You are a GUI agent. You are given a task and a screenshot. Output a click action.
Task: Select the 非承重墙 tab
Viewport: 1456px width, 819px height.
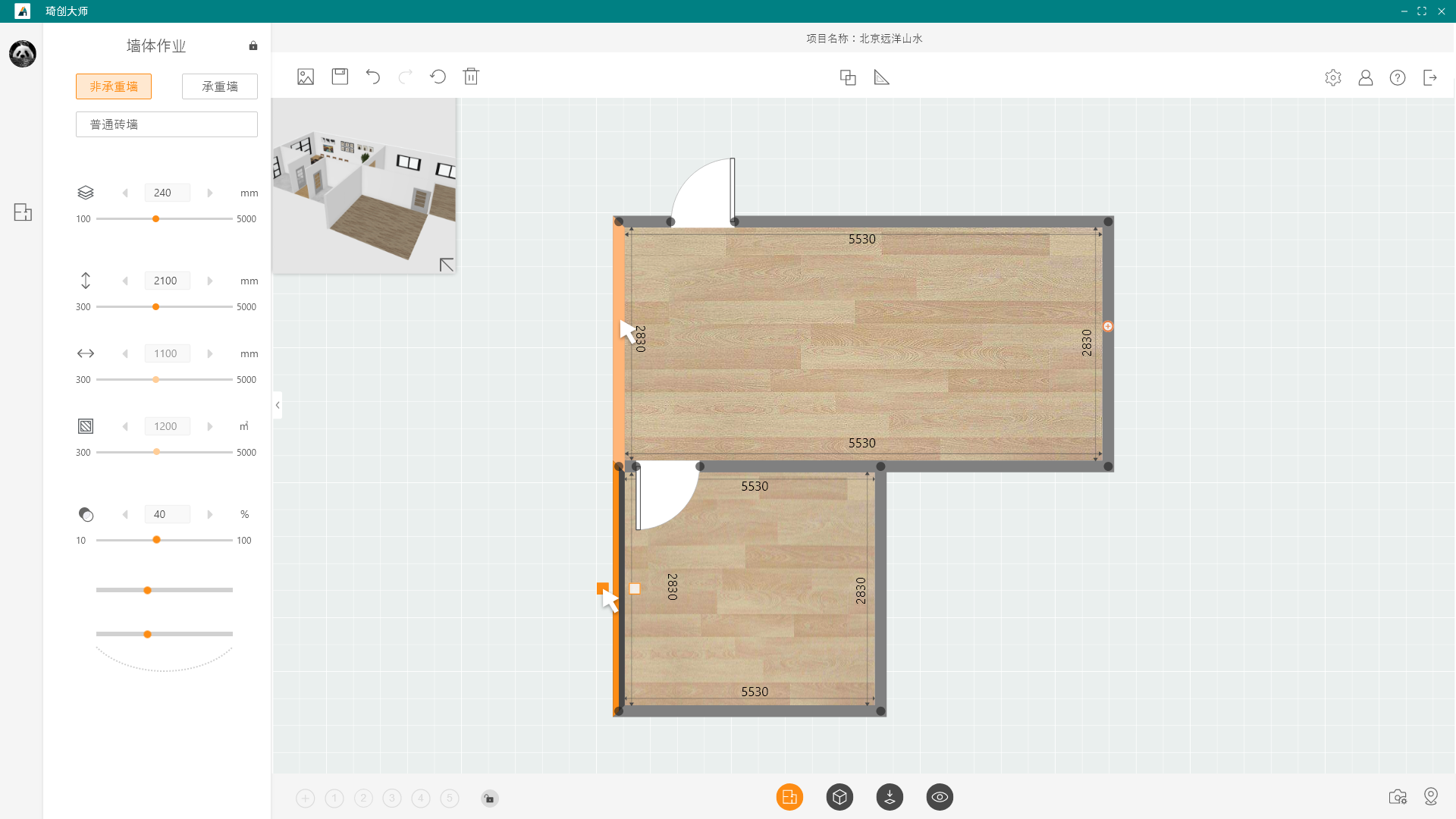[x=114, y=86]
